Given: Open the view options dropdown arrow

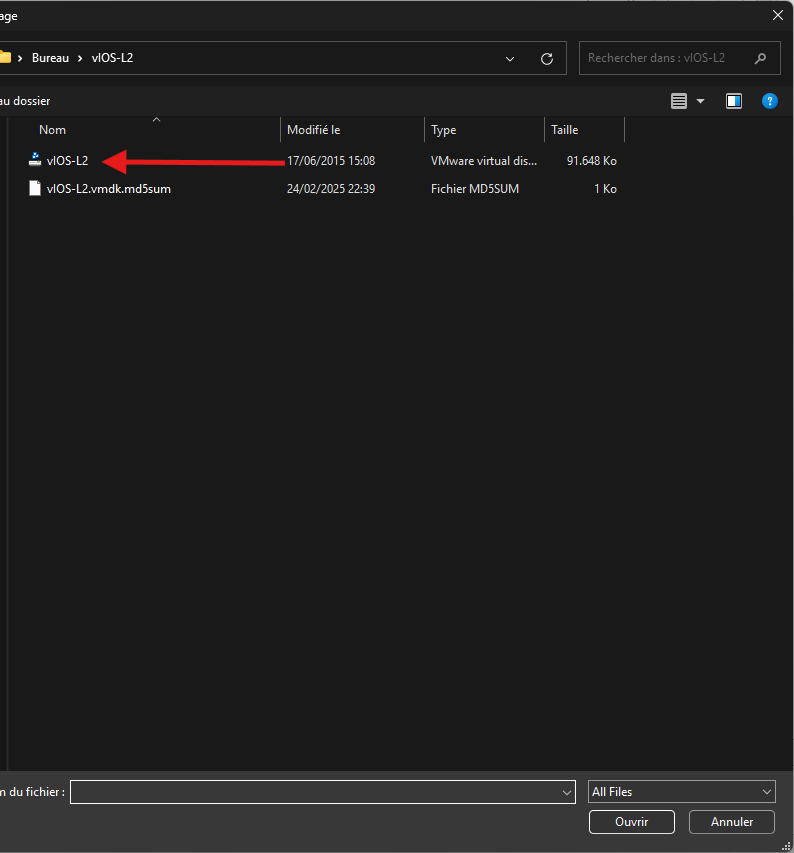Looking at the screenshot, I should pyautogui.click(x=700, y=101).
